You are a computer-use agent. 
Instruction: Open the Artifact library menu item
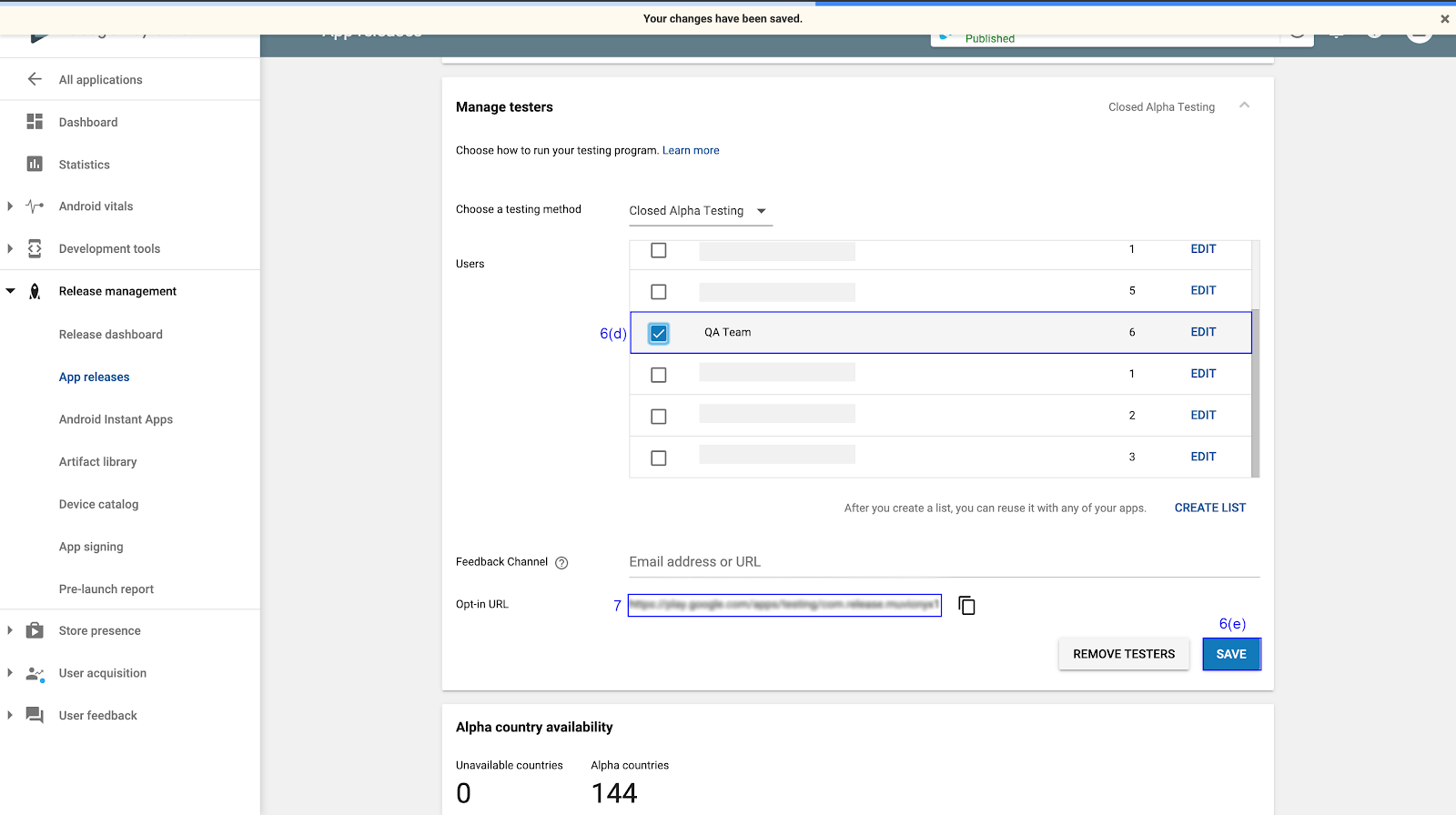tap(97, 462)
